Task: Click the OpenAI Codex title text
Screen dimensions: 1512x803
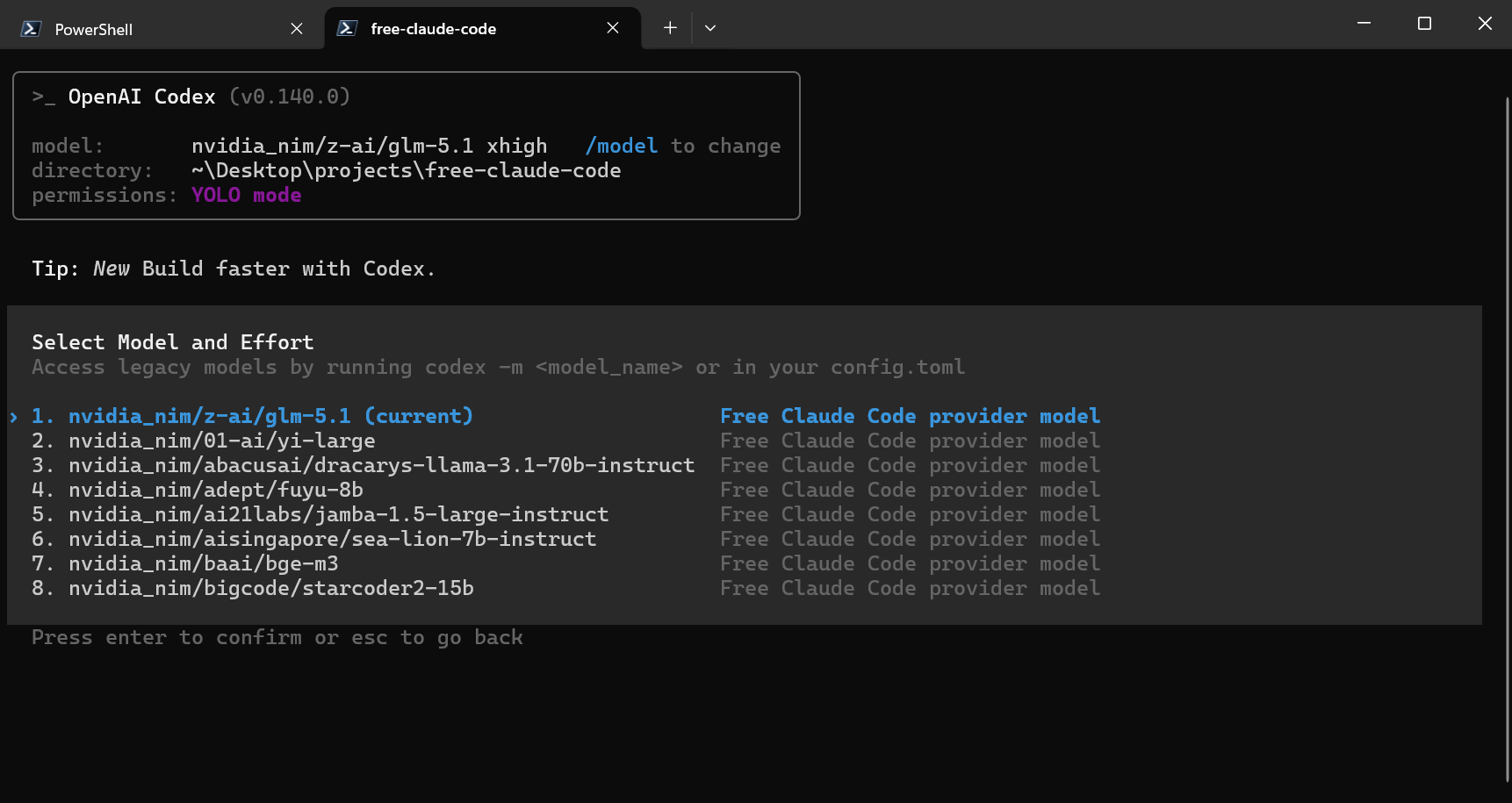Action: coord(141,97)
